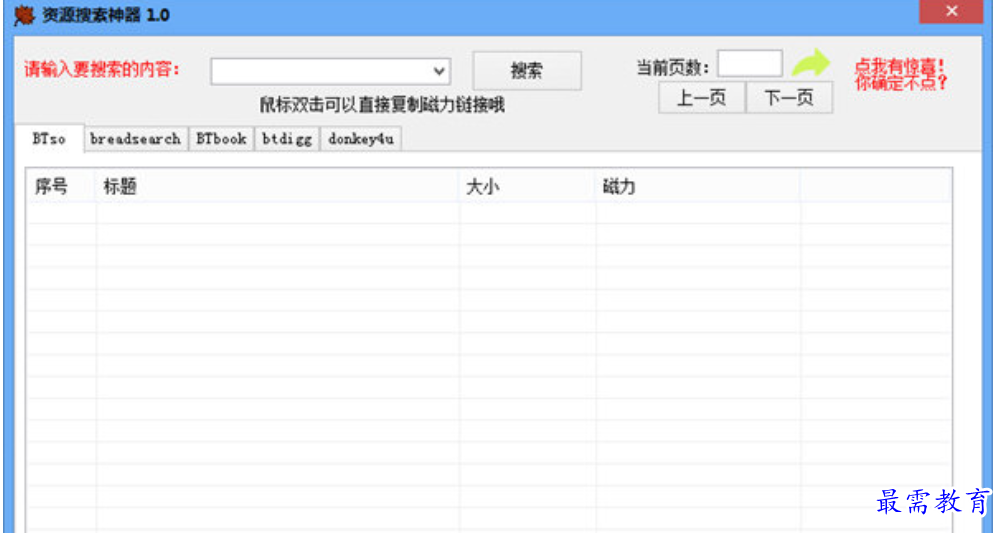Click the red 点我有惊喜 link
The height and width of the screenshot is (533, 998).
click(x=901, y=75)
